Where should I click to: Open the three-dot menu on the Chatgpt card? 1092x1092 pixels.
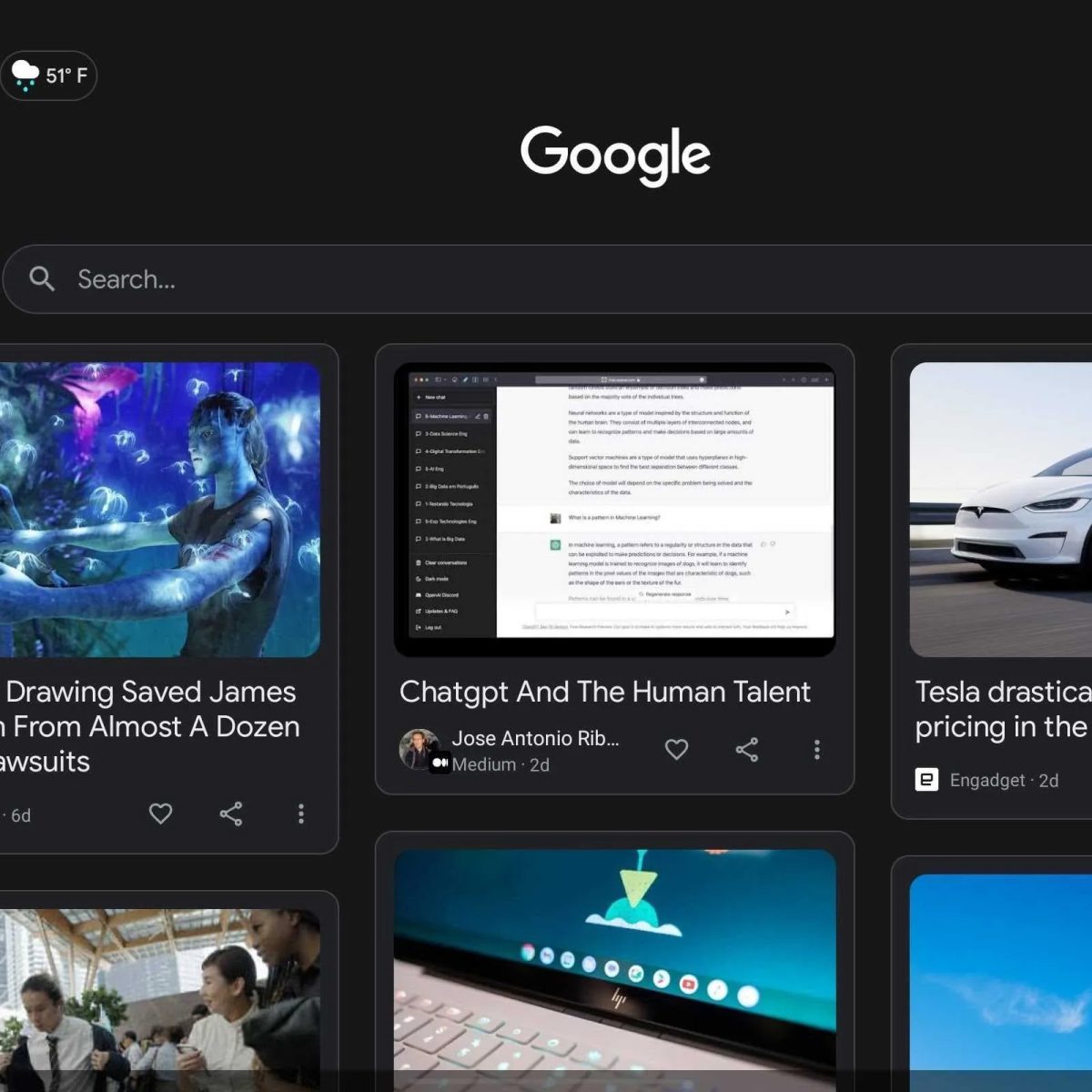816,749
